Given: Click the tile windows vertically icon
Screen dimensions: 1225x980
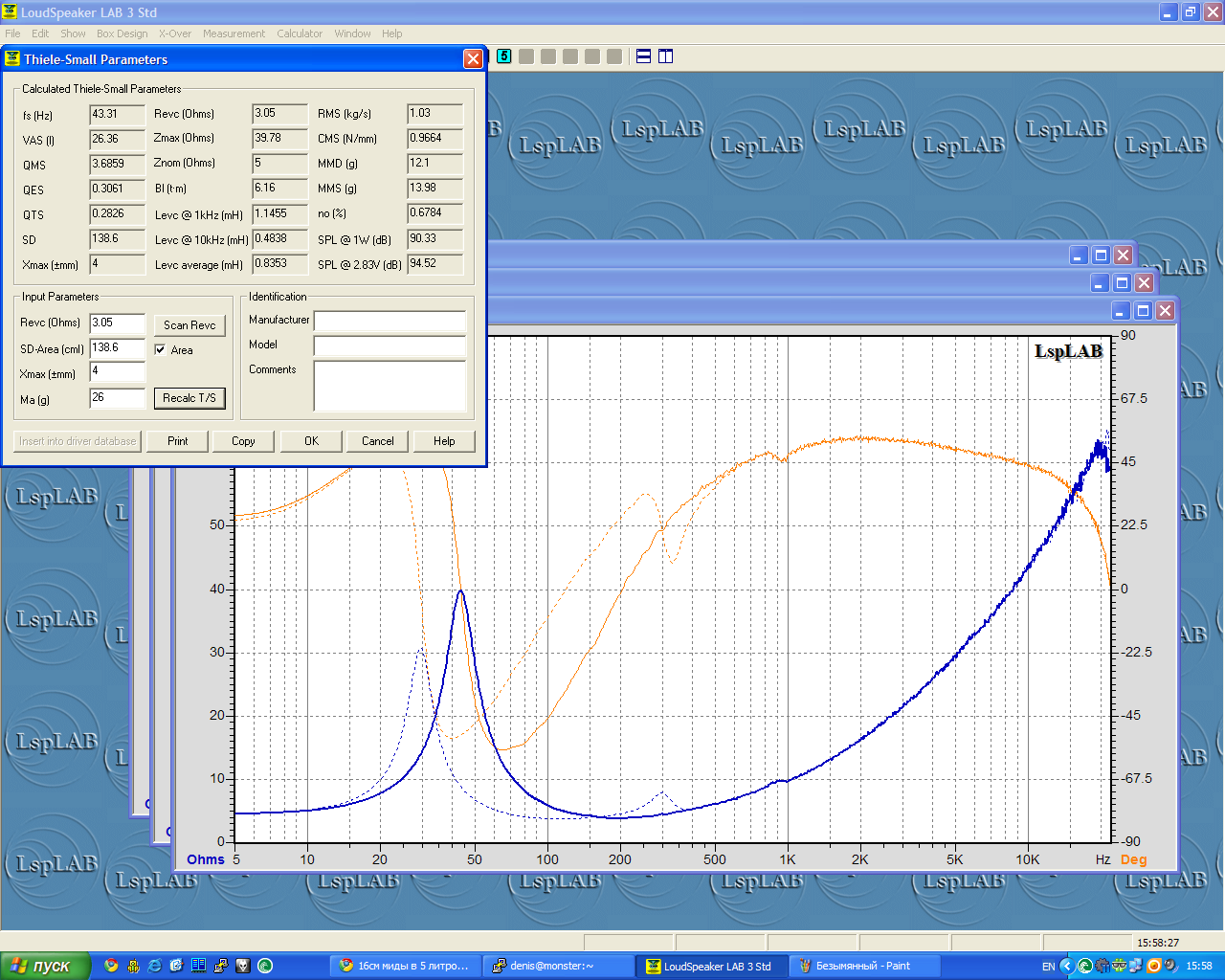Looking at the screenshot, I should pos(666,56).
